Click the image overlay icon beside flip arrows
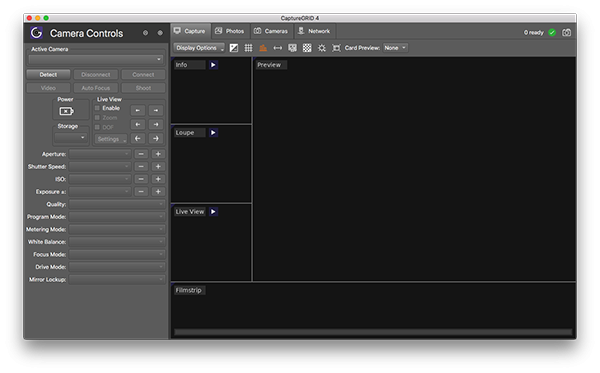 292,48
